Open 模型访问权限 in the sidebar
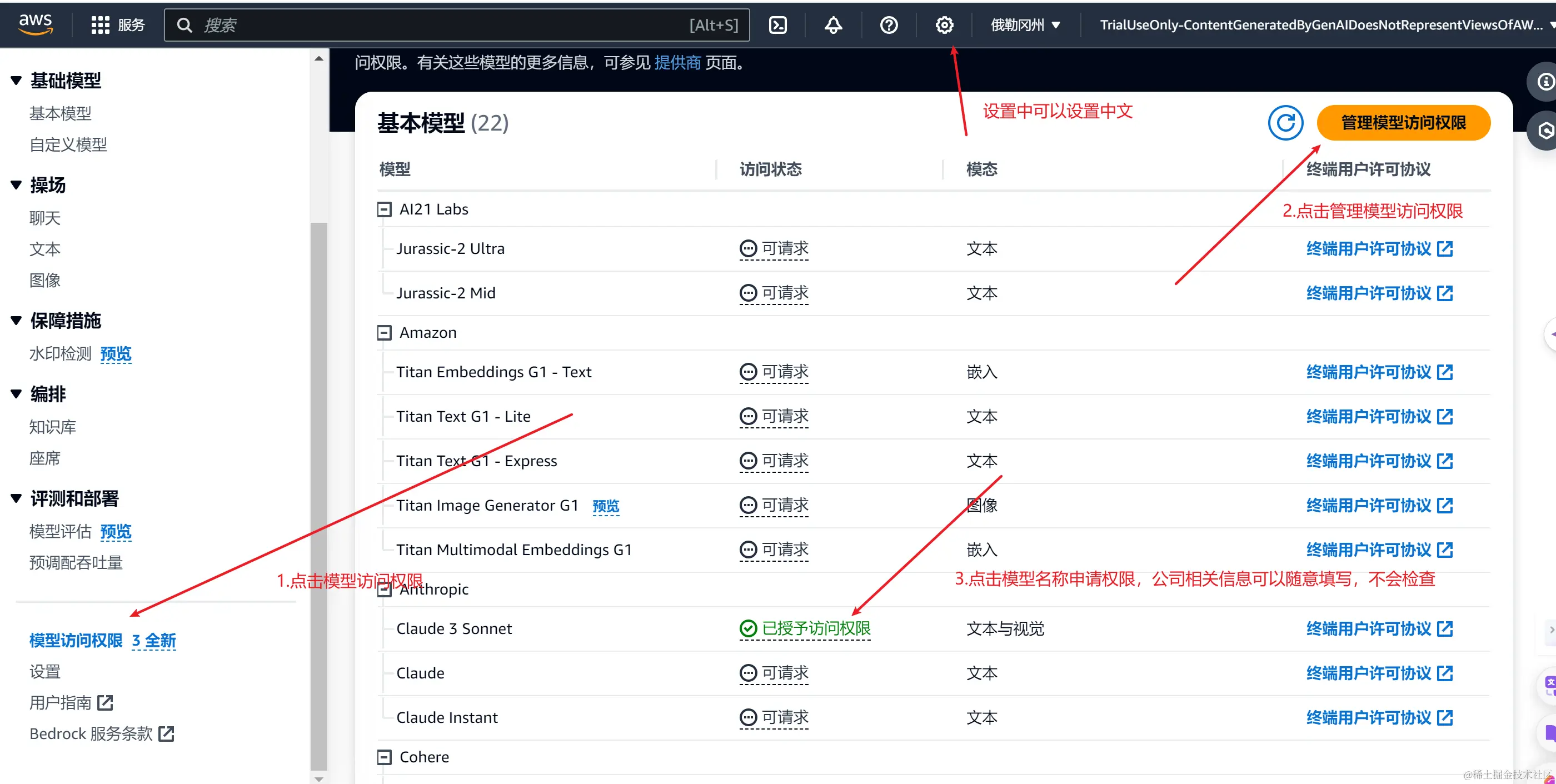This screenshot has width=1556, height=784. tap(76, 640)
